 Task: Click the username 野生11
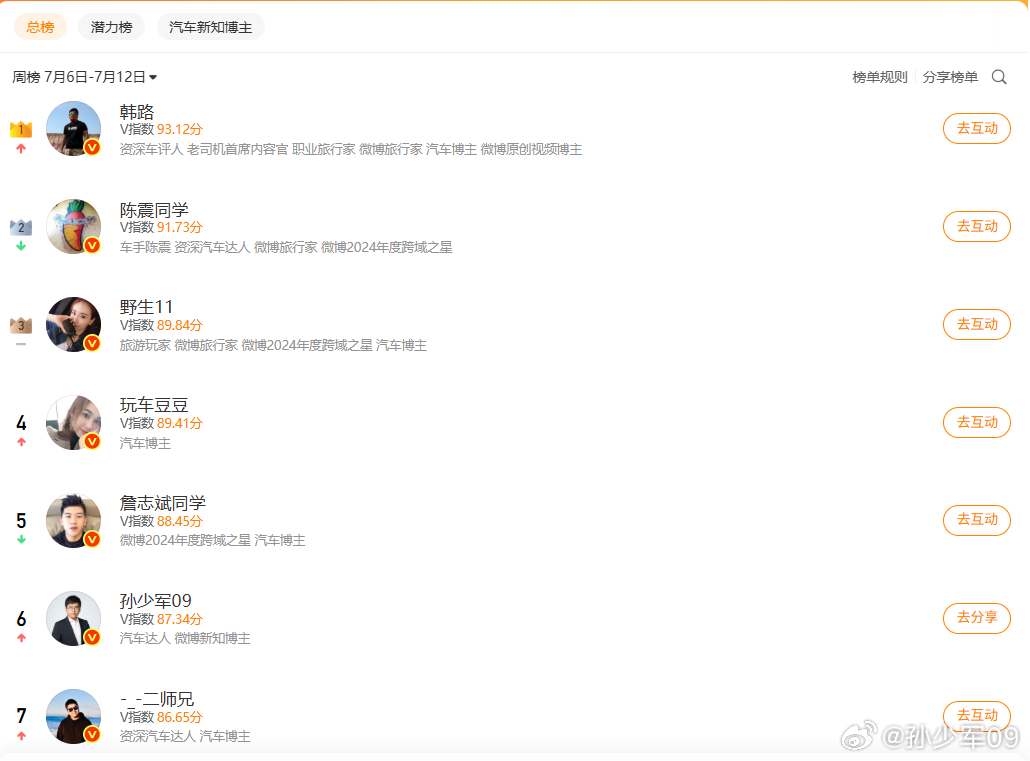pyautogui.click(x=146, y=307)
